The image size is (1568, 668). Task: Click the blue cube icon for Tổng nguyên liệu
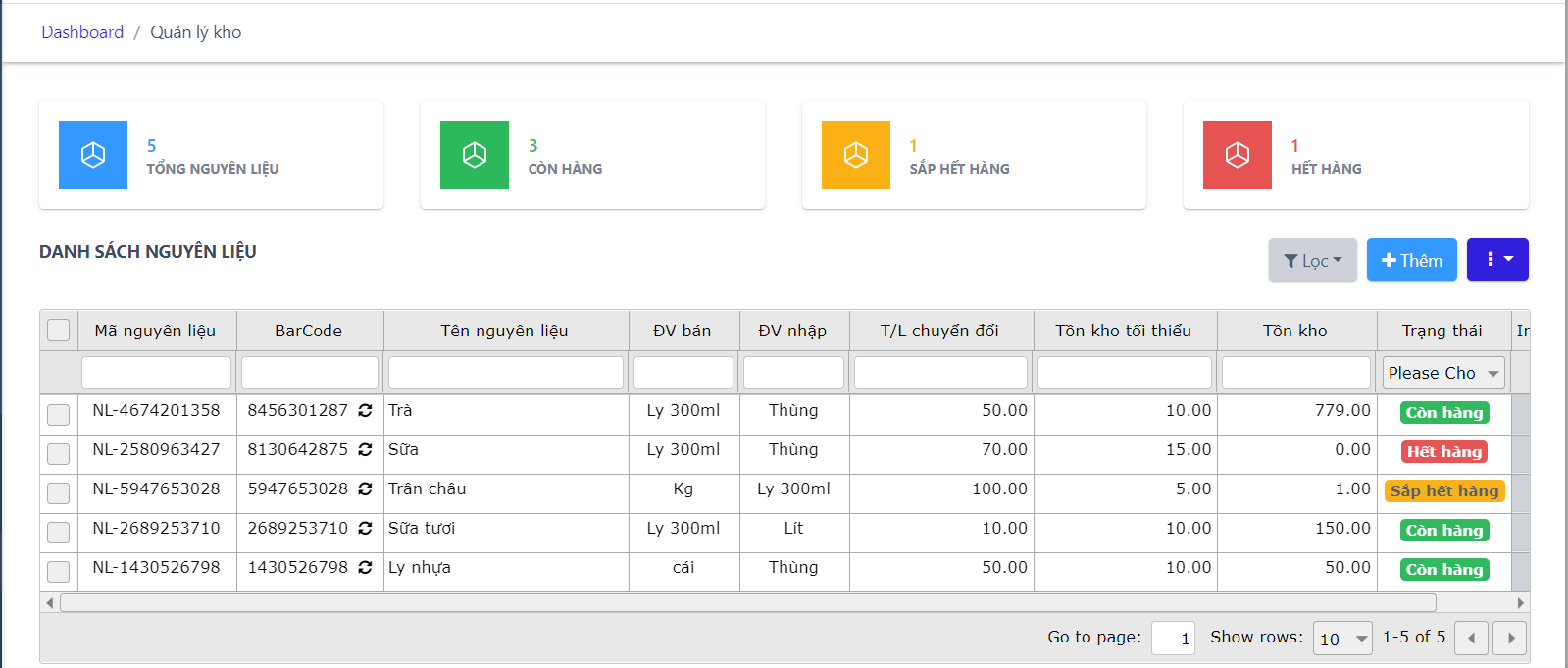coord(93,155)
